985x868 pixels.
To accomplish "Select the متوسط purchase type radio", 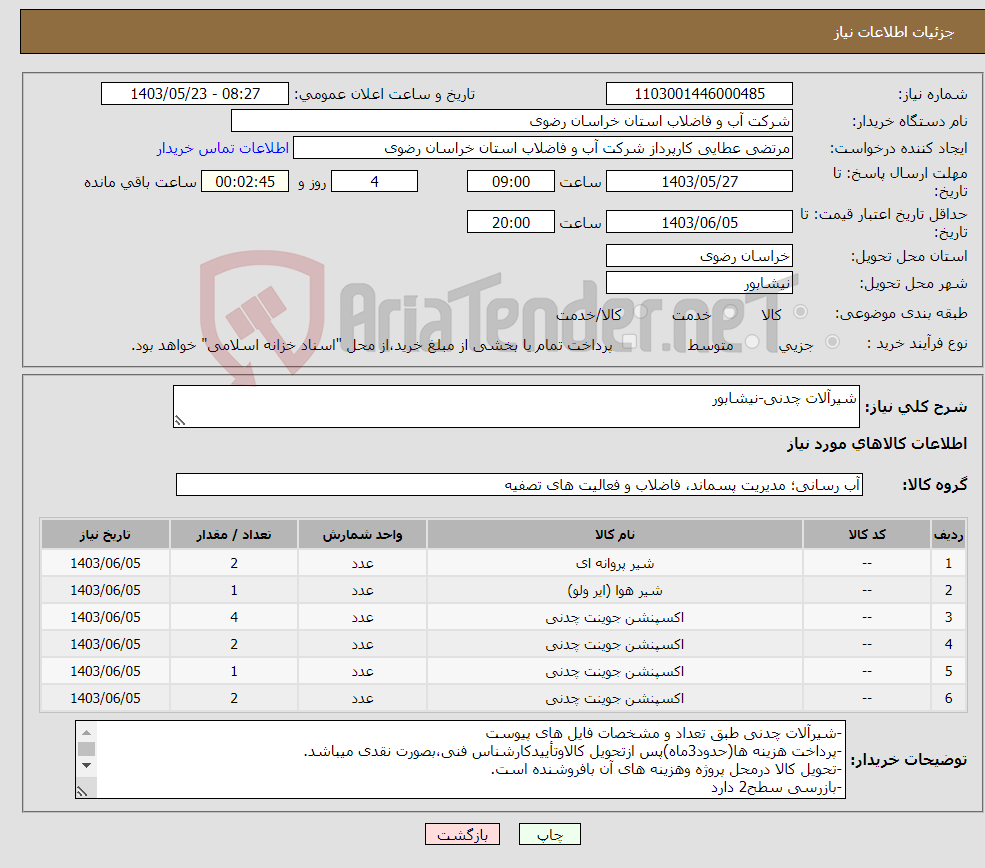I will tap(752, 342).
